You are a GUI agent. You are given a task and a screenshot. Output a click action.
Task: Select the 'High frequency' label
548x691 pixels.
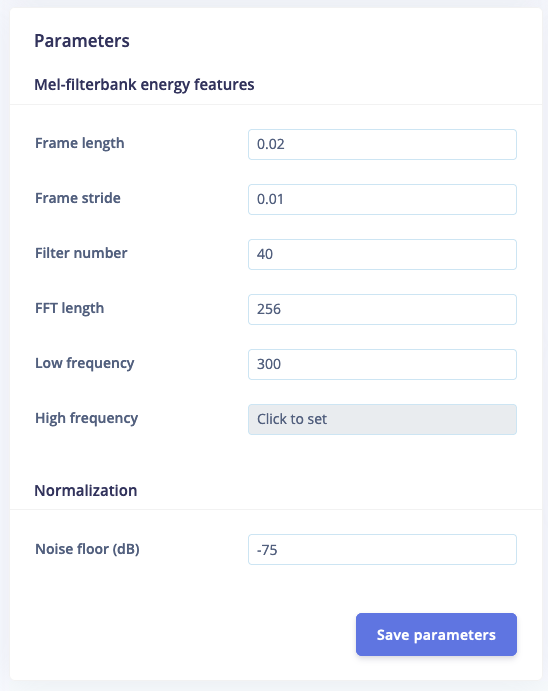pyautogui.click(x=86, y=419)
